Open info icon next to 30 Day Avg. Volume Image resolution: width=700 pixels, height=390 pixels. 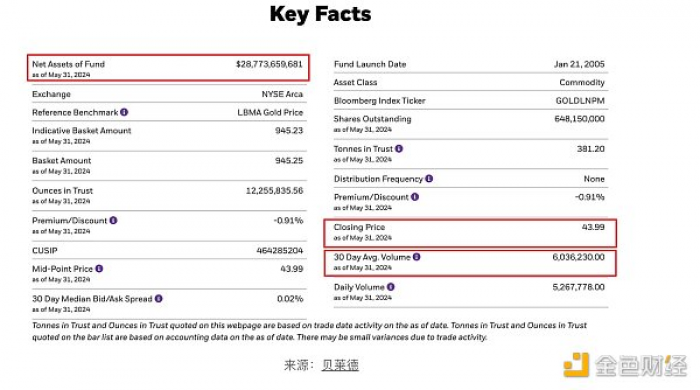417,257
